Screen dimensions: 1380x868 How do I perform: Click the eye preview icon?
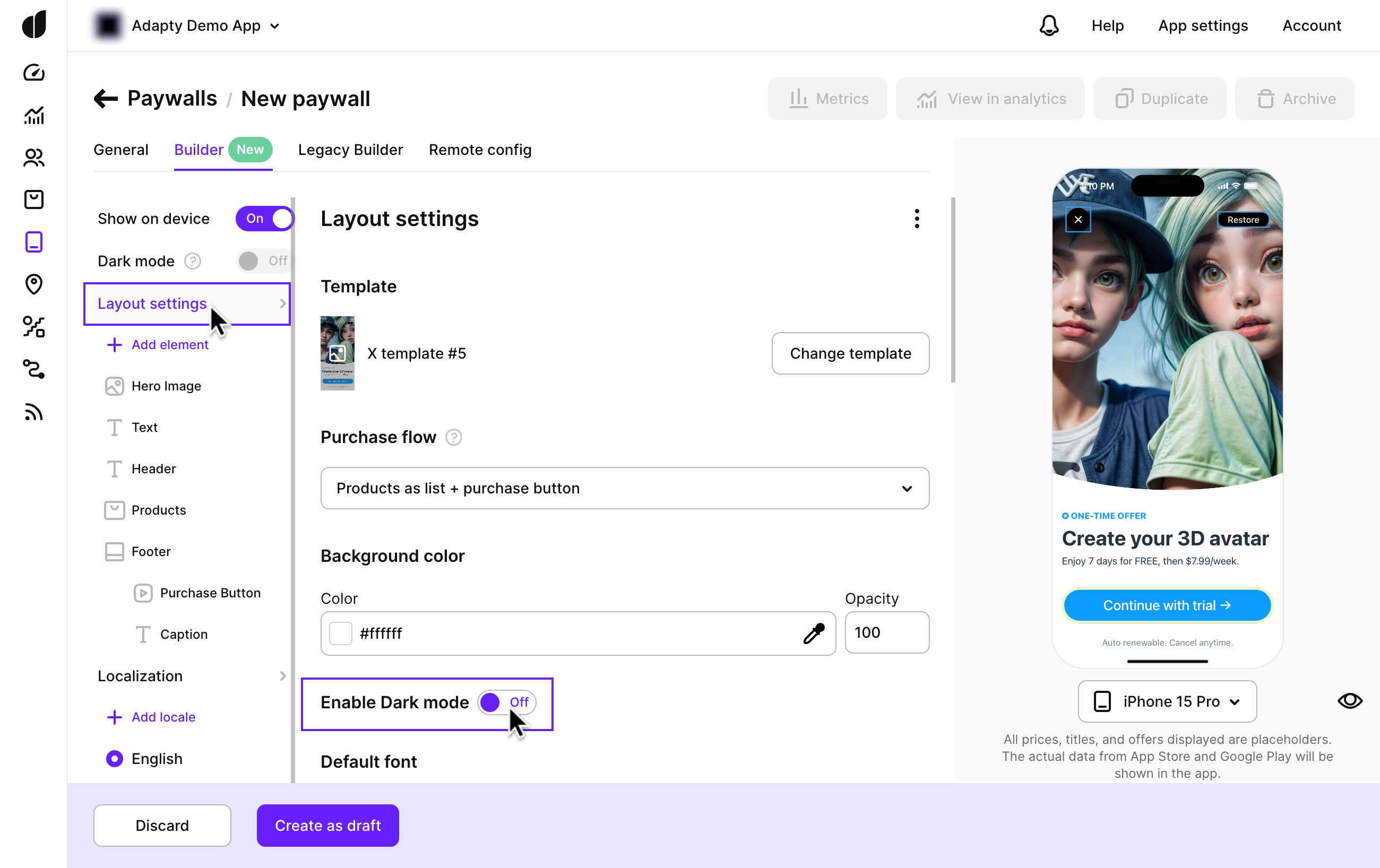pyautogui.click(x=1349, y=701)
